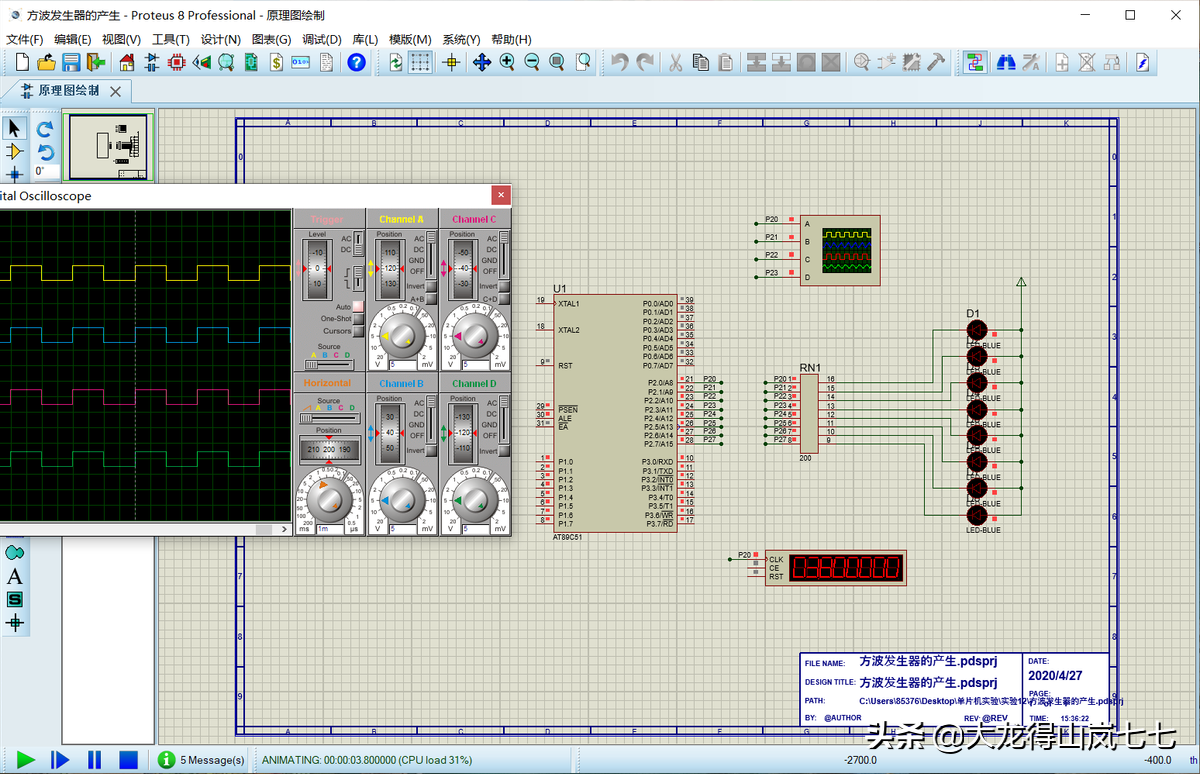Click the Channel A voltage input field
The width and height of the screenshot is (1200, 774).
(405, 364)
